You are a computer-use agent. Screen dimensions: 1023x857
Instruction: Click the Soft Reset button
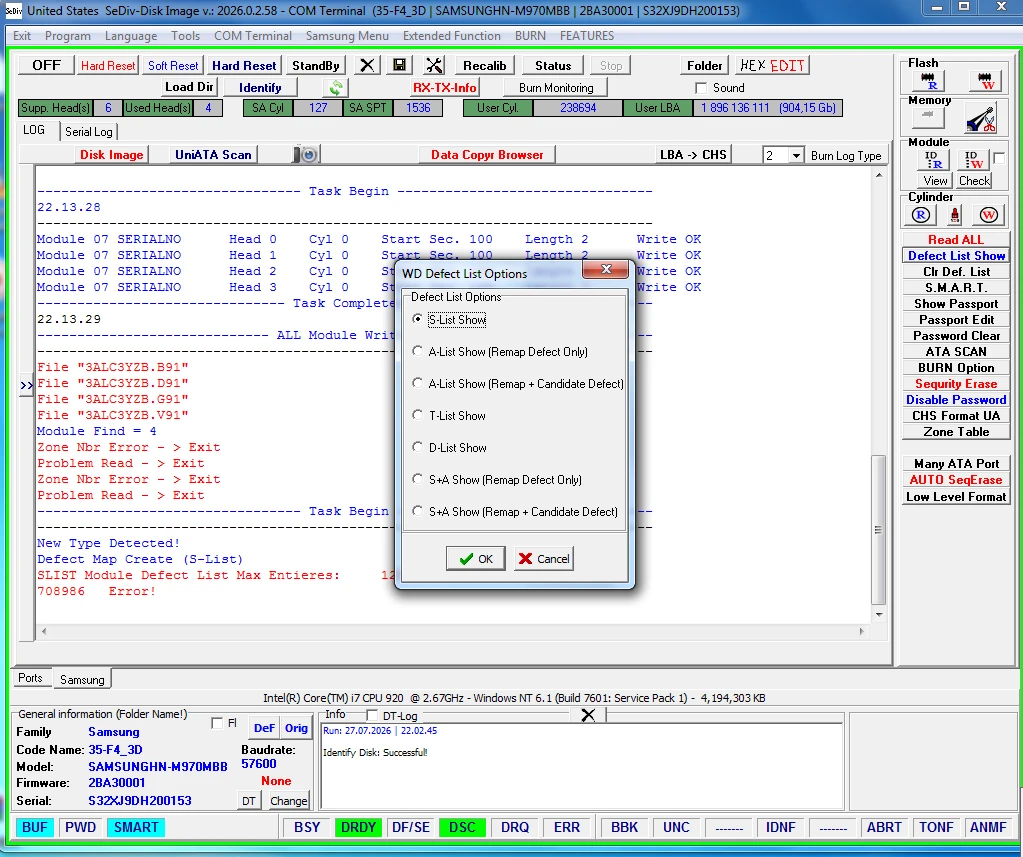(173, 65)
